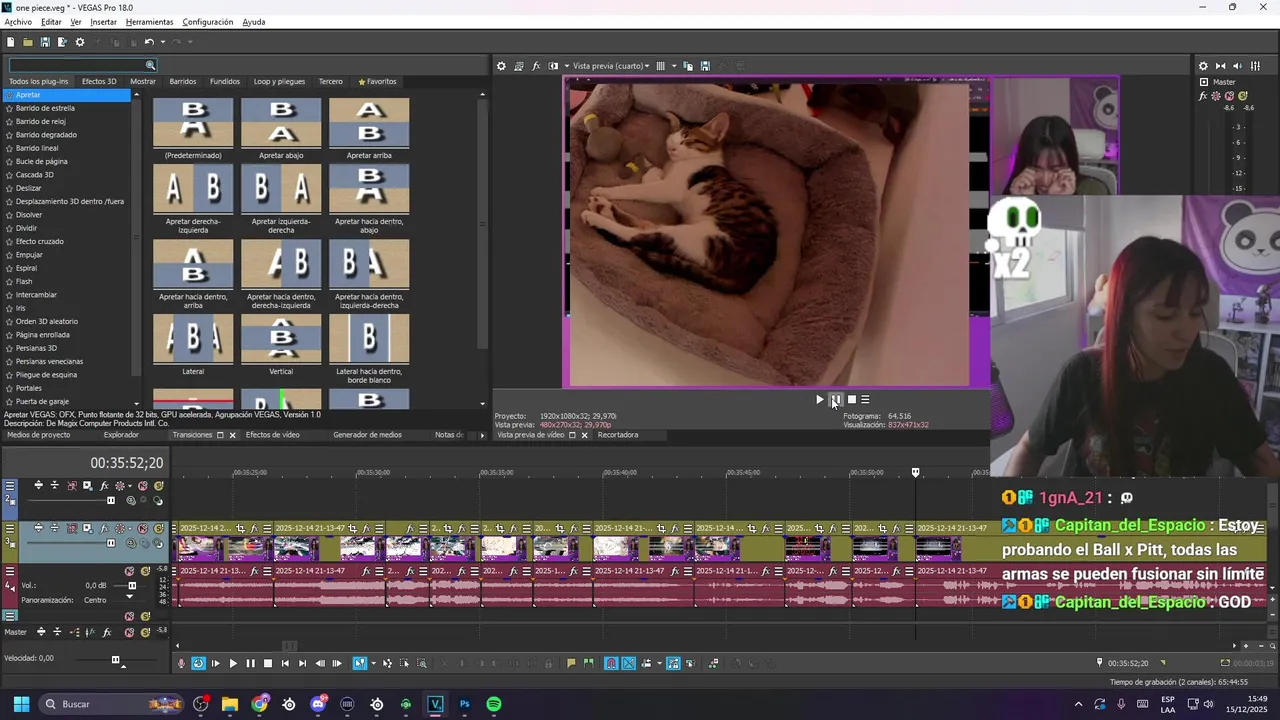This screenshot has height=720, width=1280.
Task: Open Photoshop from Windows taskbar
Action: click(464, 704)
